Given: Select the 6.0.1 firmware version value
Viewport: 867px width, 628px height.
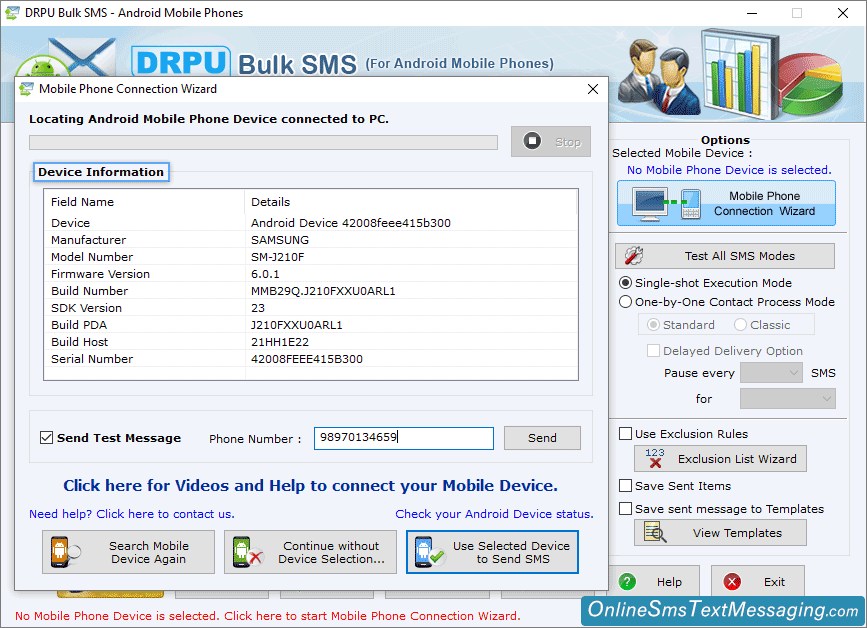Looking at the screenshot, I should pos(265,274).
